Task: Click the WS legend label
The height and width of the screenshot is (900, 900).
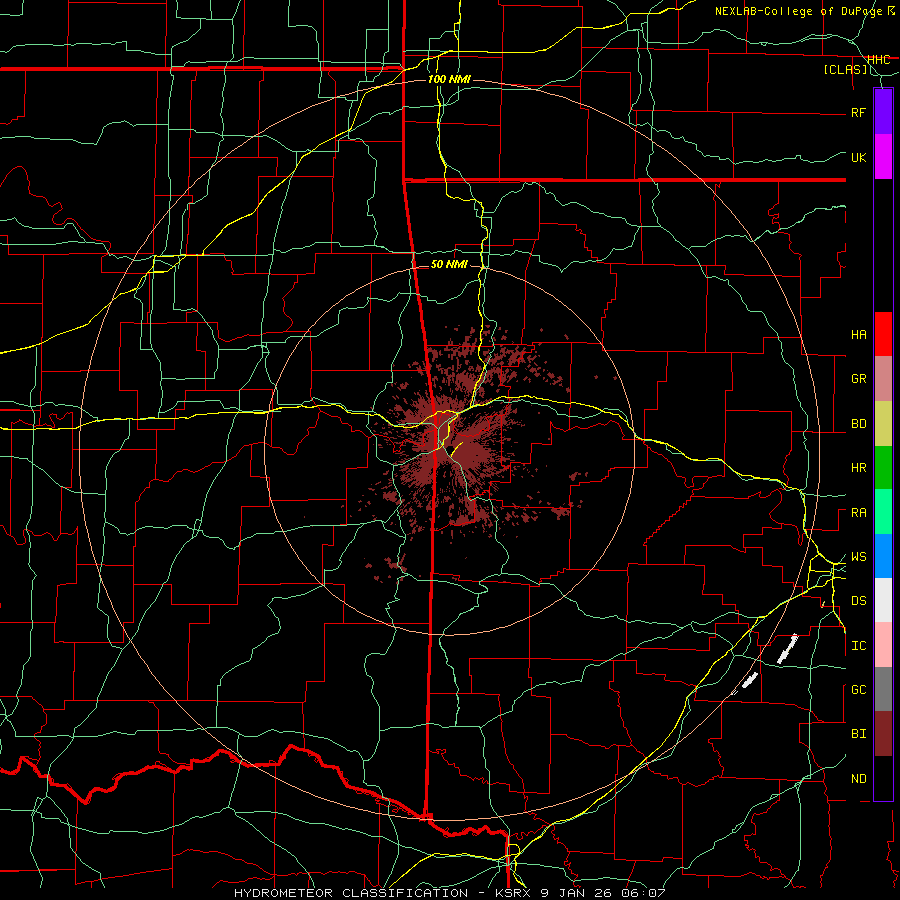Action: 859,557
